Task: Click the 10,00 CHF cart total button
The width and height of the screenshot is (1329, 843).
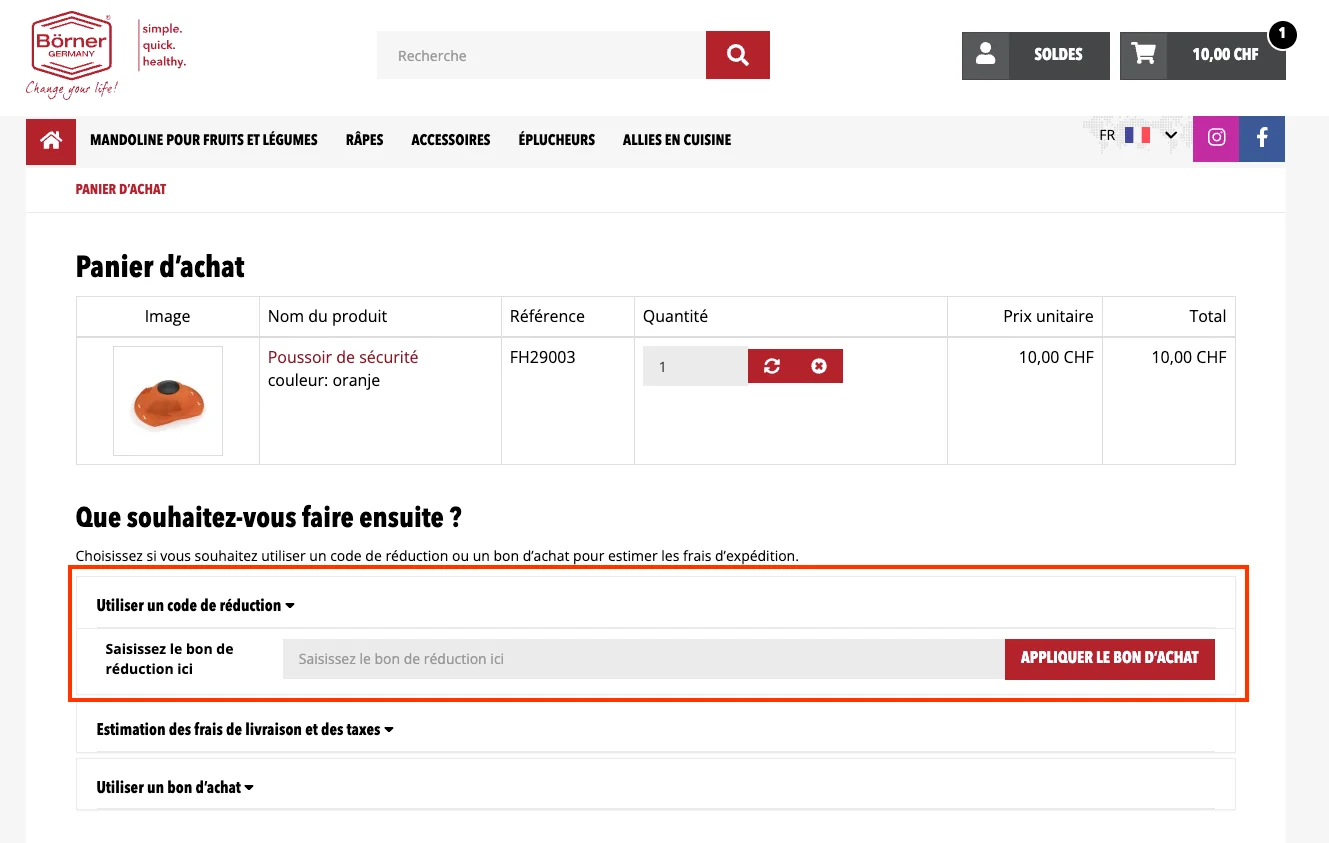Action: 1225,55
